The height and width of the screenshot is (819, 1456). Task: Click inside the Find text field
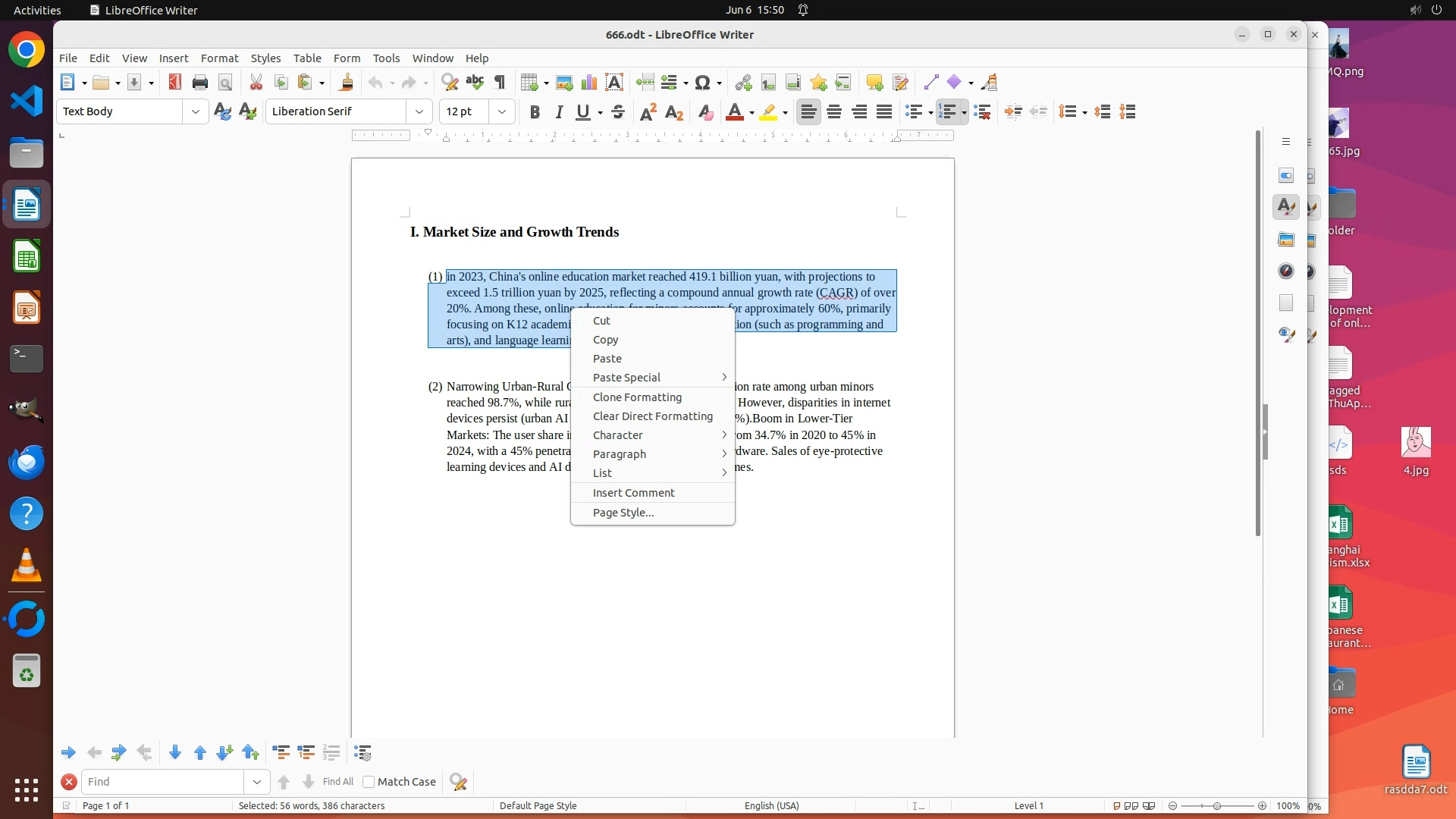tap(163, 782)
